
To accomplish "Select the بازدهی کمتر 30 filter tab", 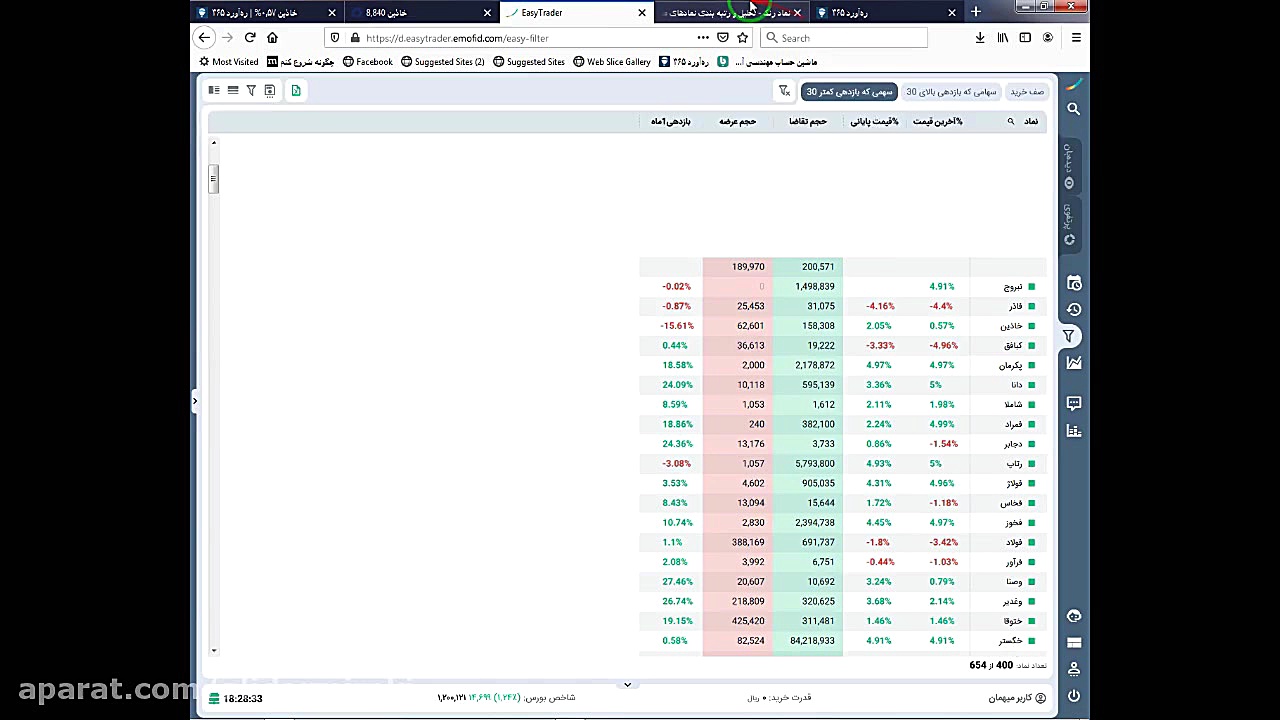I will pyautogui.click(x=849, y=92).
